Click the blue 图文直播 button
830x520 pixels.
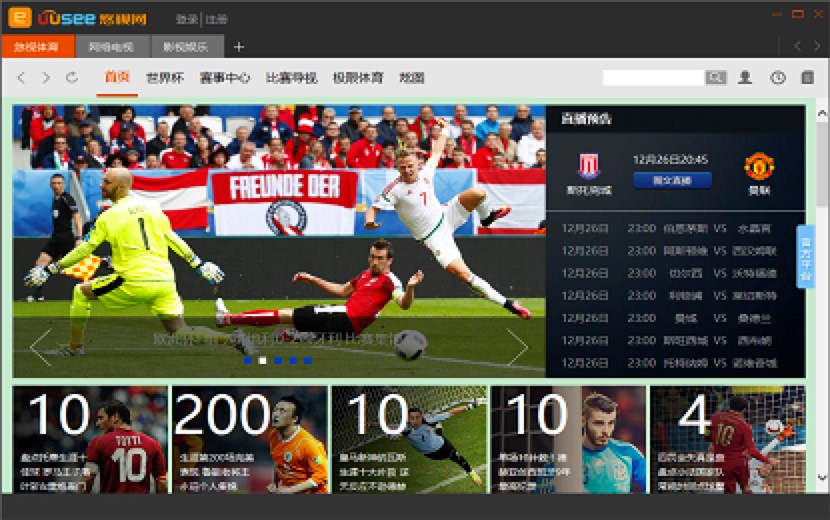click(x=672, y=180)
